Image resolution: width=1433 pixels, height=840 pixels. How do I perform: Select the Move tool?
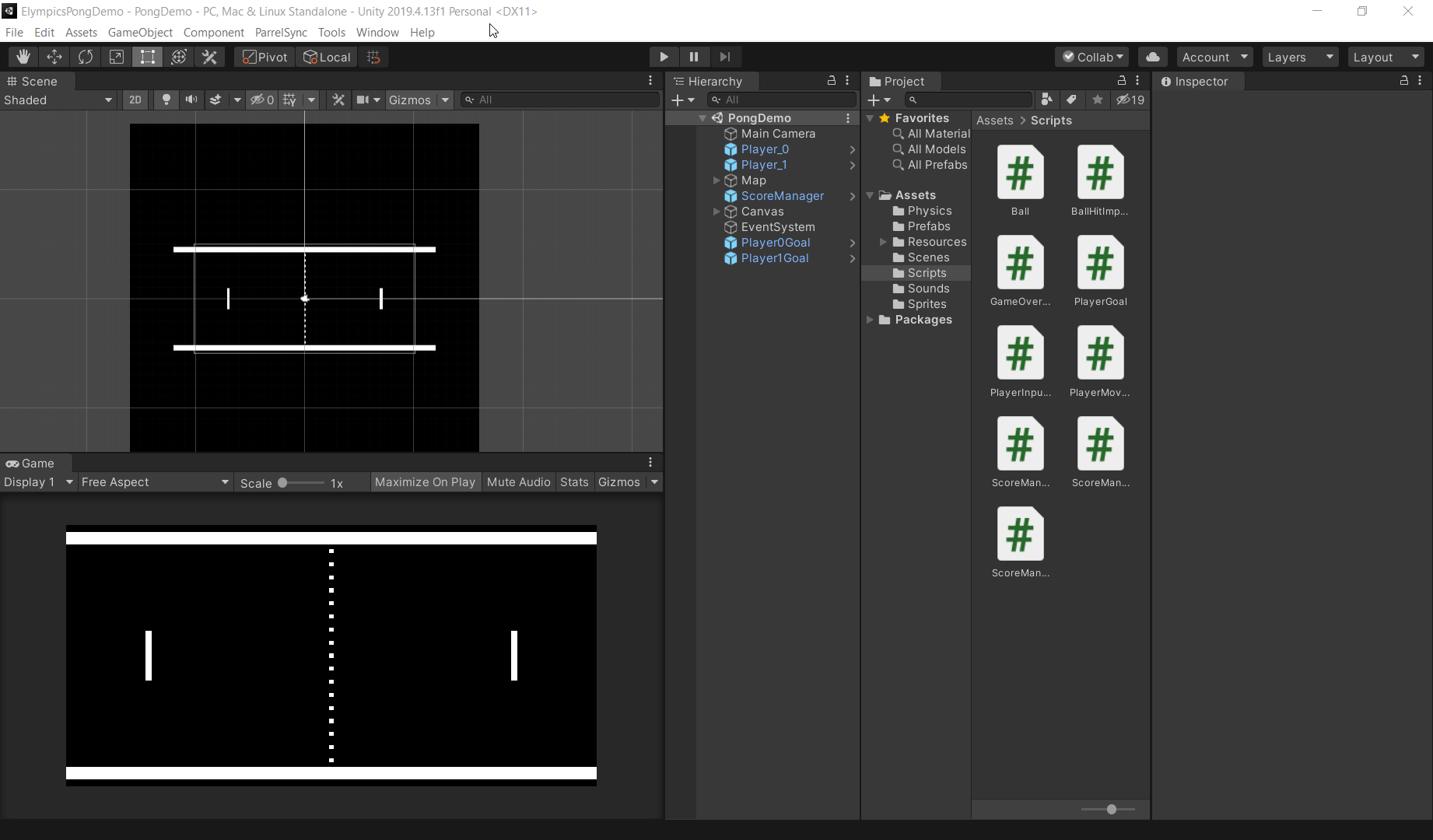[x=54, y=57]
